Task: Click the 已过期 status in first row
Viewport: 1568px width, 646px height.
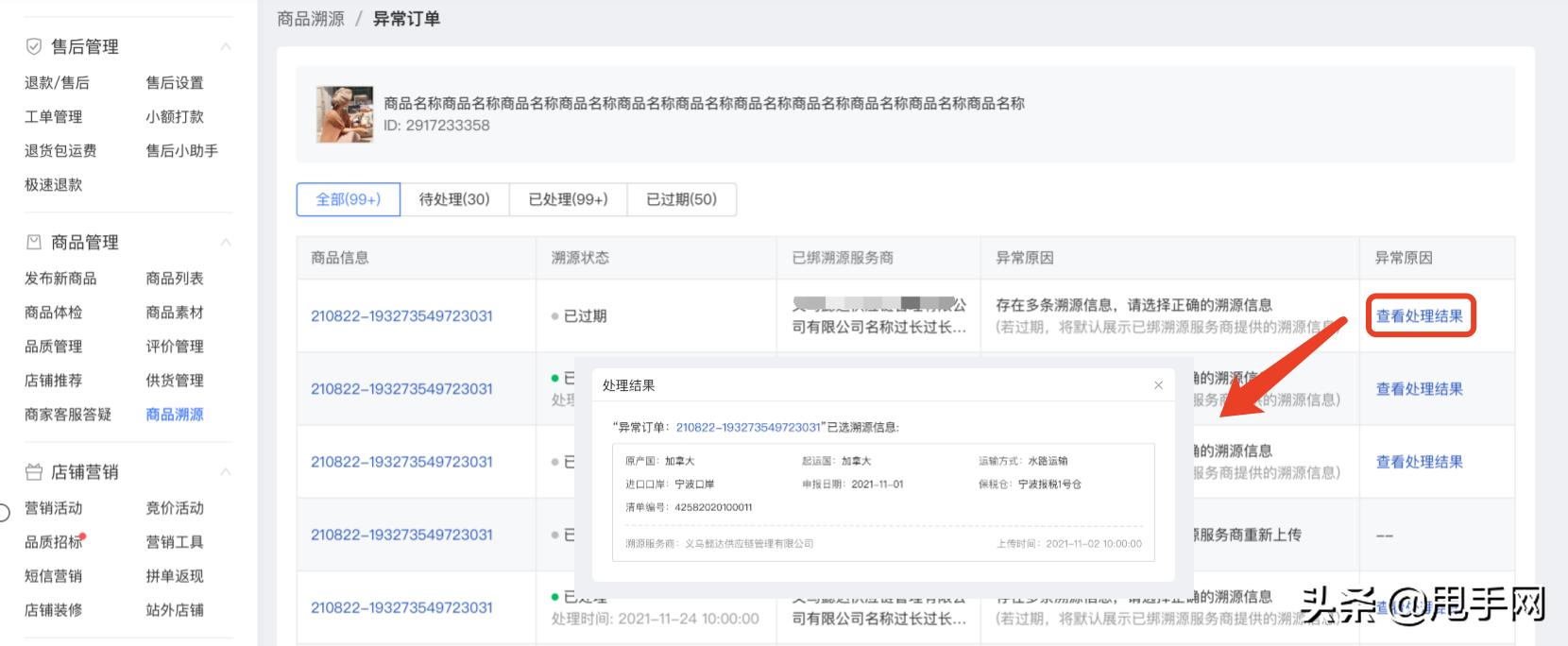Action: click(x=579, y=316)
